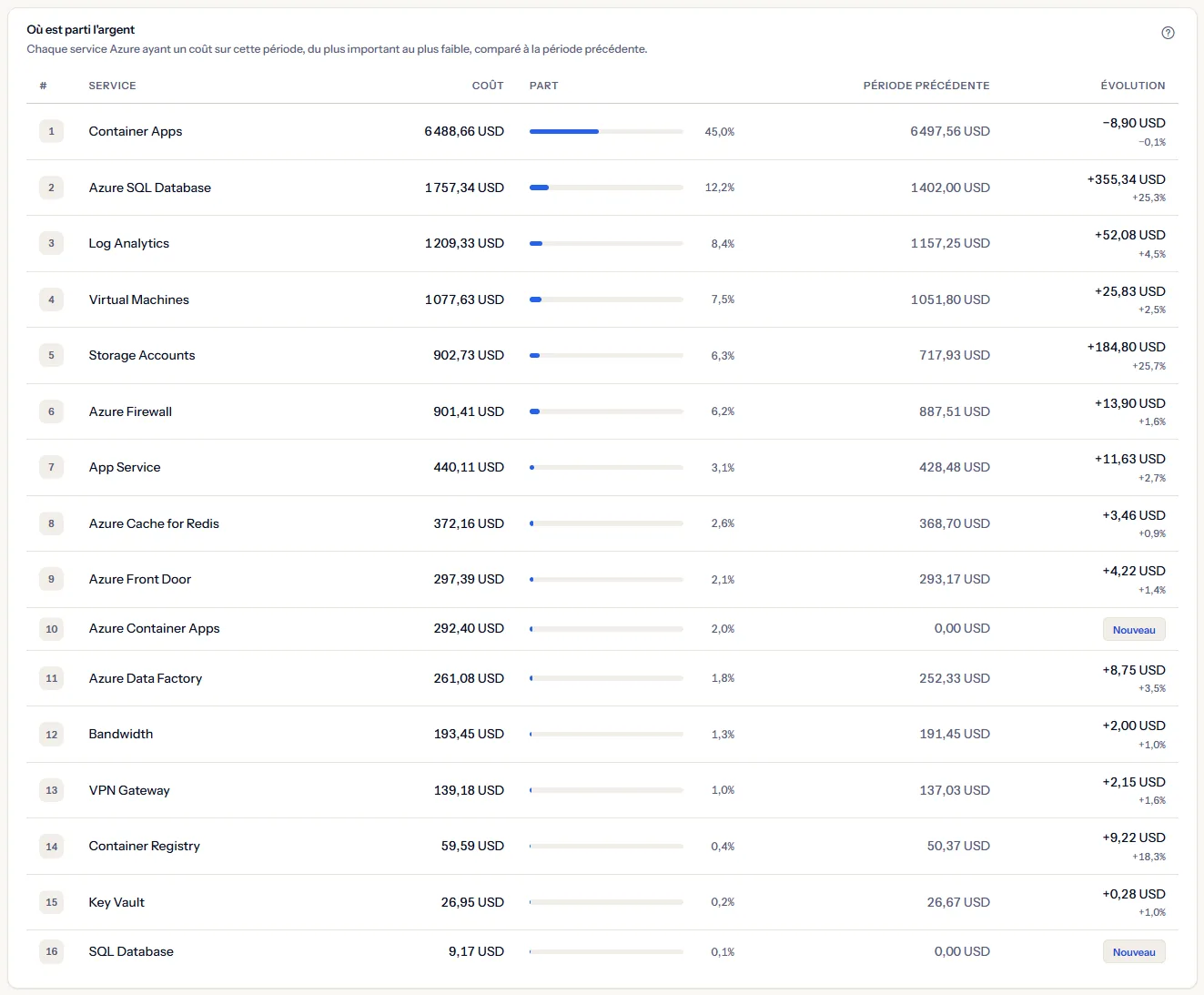Click the evolution value +184,80 USD
The image size is (1204, 995).
[1126, 347]
